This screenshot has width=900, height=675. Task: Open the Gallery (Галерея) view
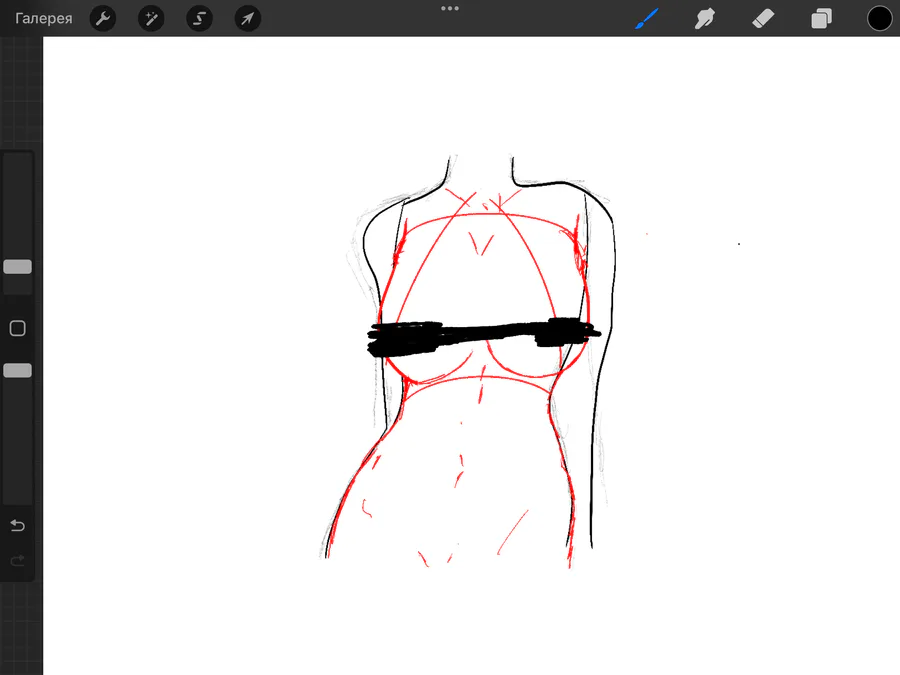[x=44, y=18]
